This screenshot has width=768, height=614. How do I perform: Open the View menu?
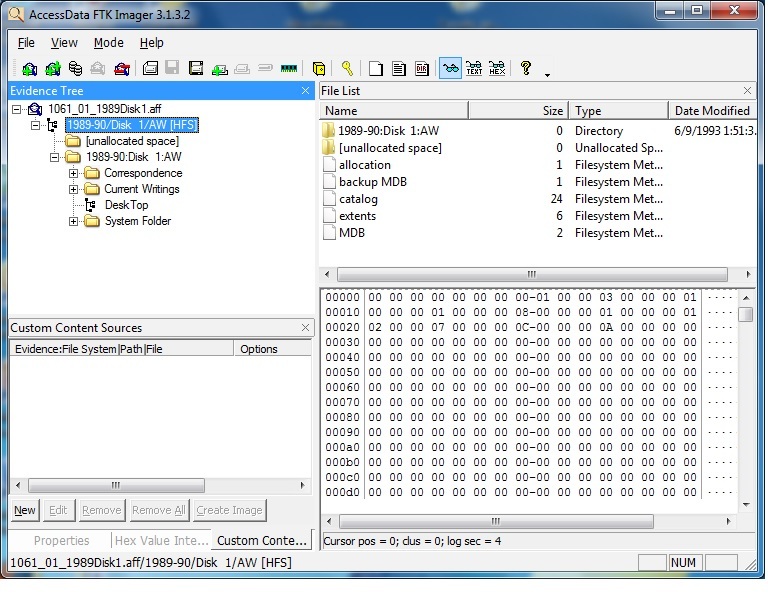coord(64,43)
